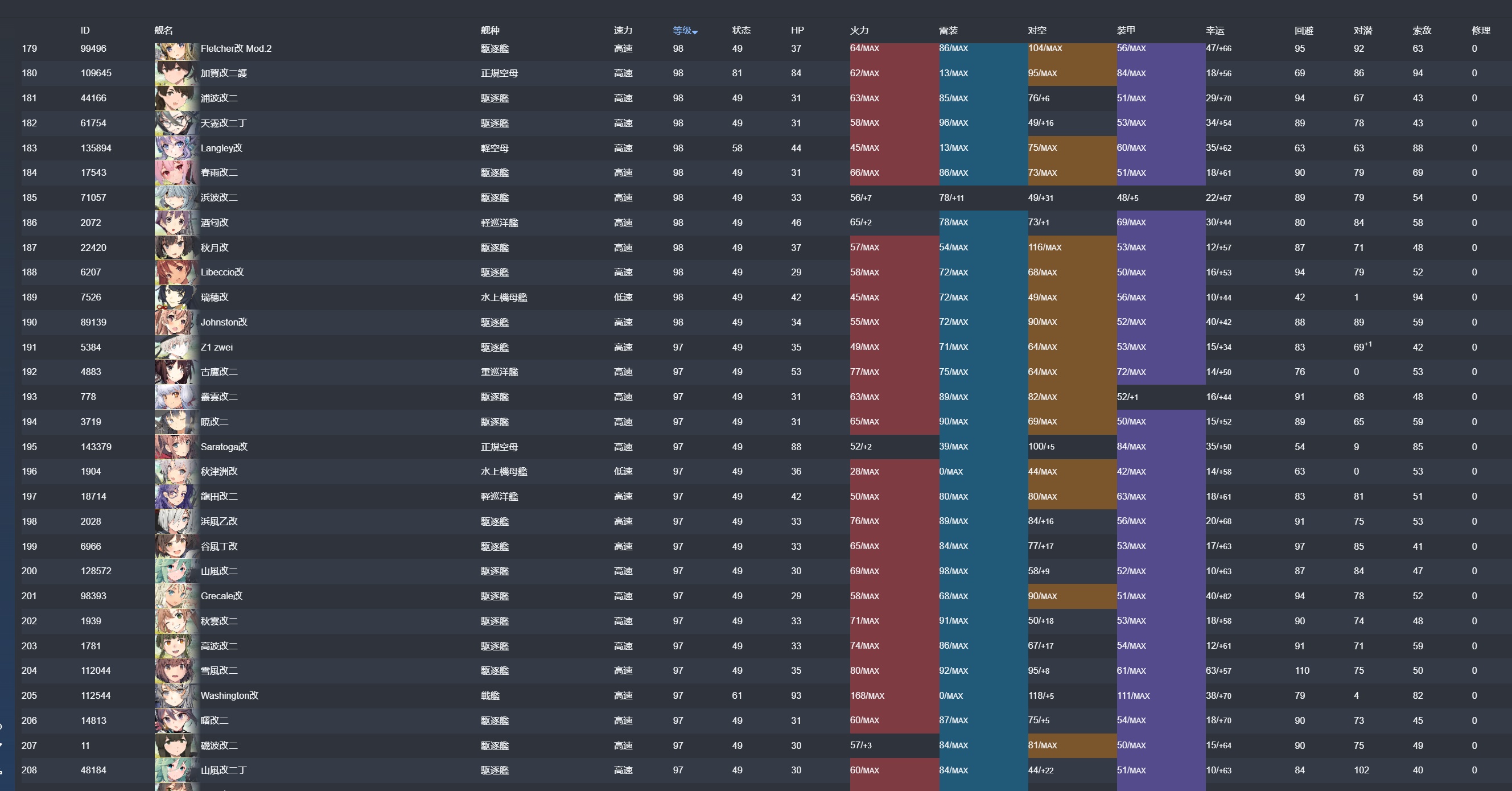Click 116/MAX anti-air cell of 秋月改
The height and width of the screenshot is (791, 1512).
pyautogui.click(x=1045, y=248)
